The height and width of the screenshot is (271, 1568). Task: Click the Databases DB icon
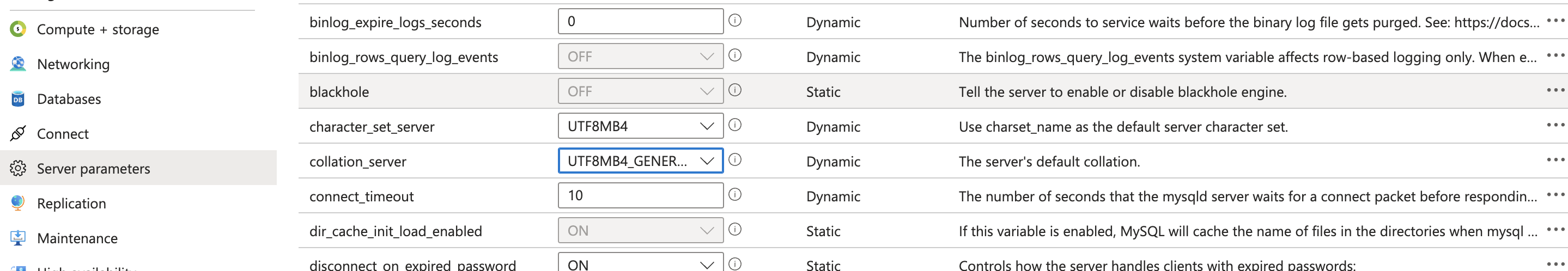pyautogui.click(x=19, y=98)
